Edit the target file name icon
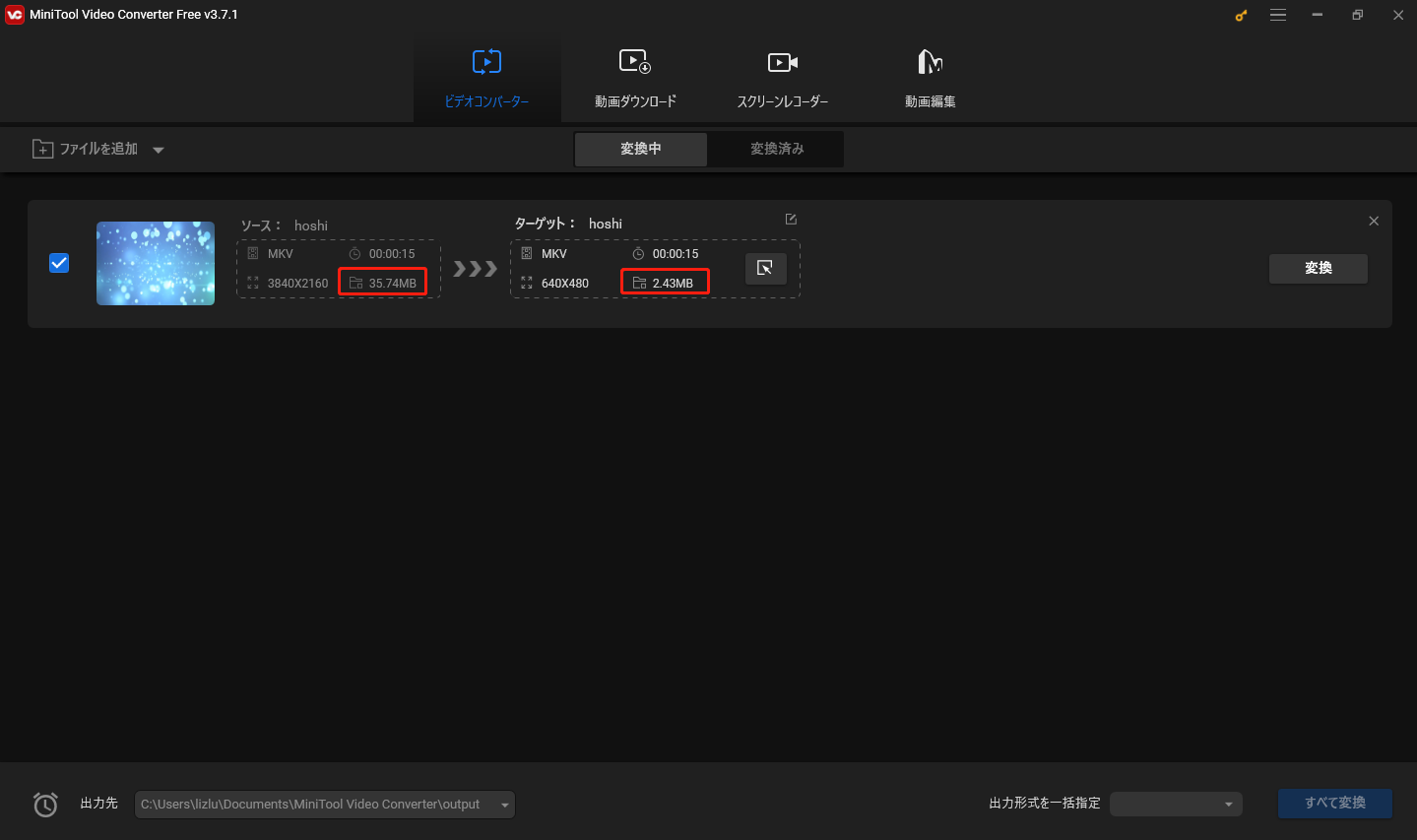This screenshot has width=1417, height=840. (791, 220)
